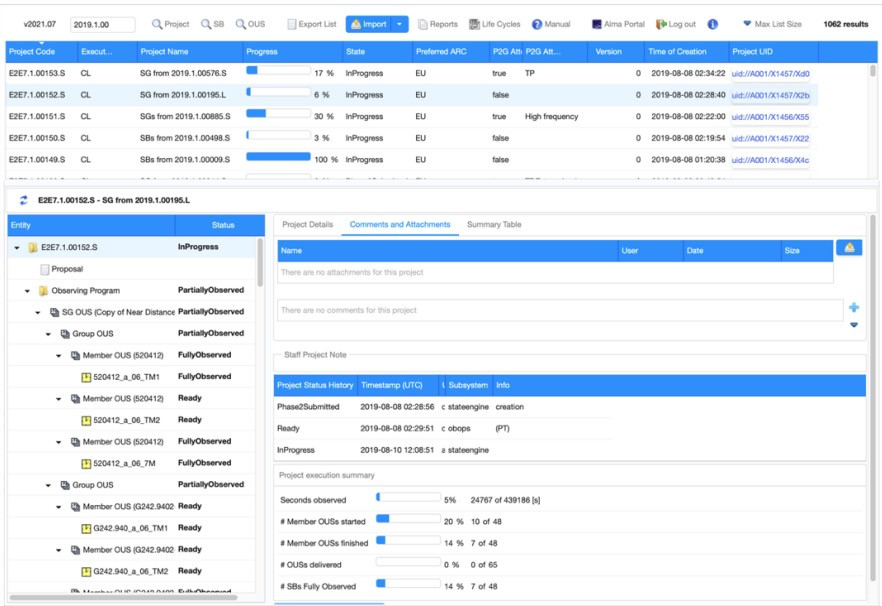Click the G242.940_a_06_TM2 scheduling block icon
This screenshot has height=606, width=882.
(x=86, y=572)
